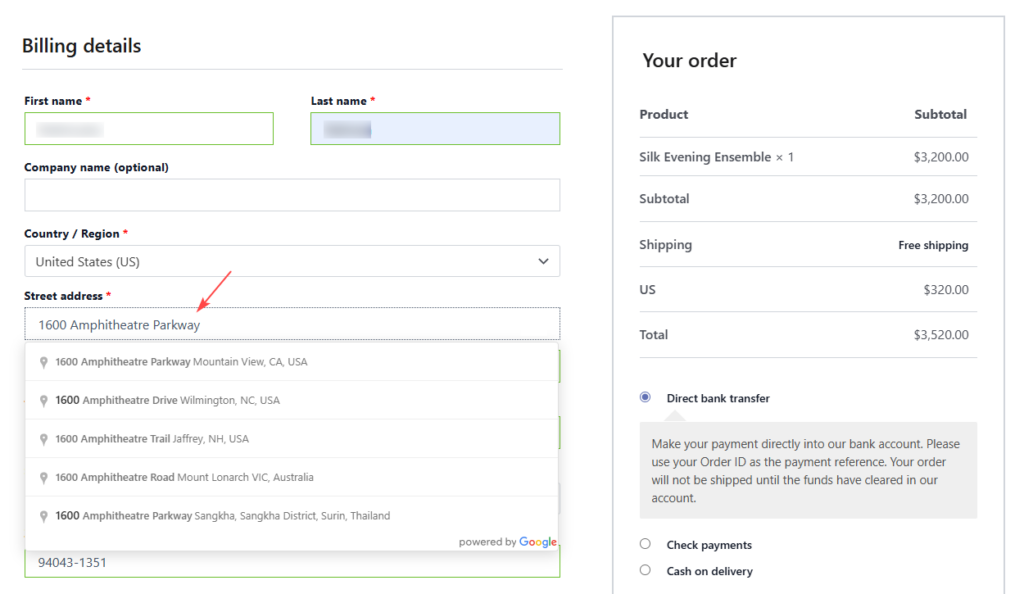Pick 1600 Amphitheatre Drive Wilmington suggestion
This screenshot has height=594, width=1024.
167,401
